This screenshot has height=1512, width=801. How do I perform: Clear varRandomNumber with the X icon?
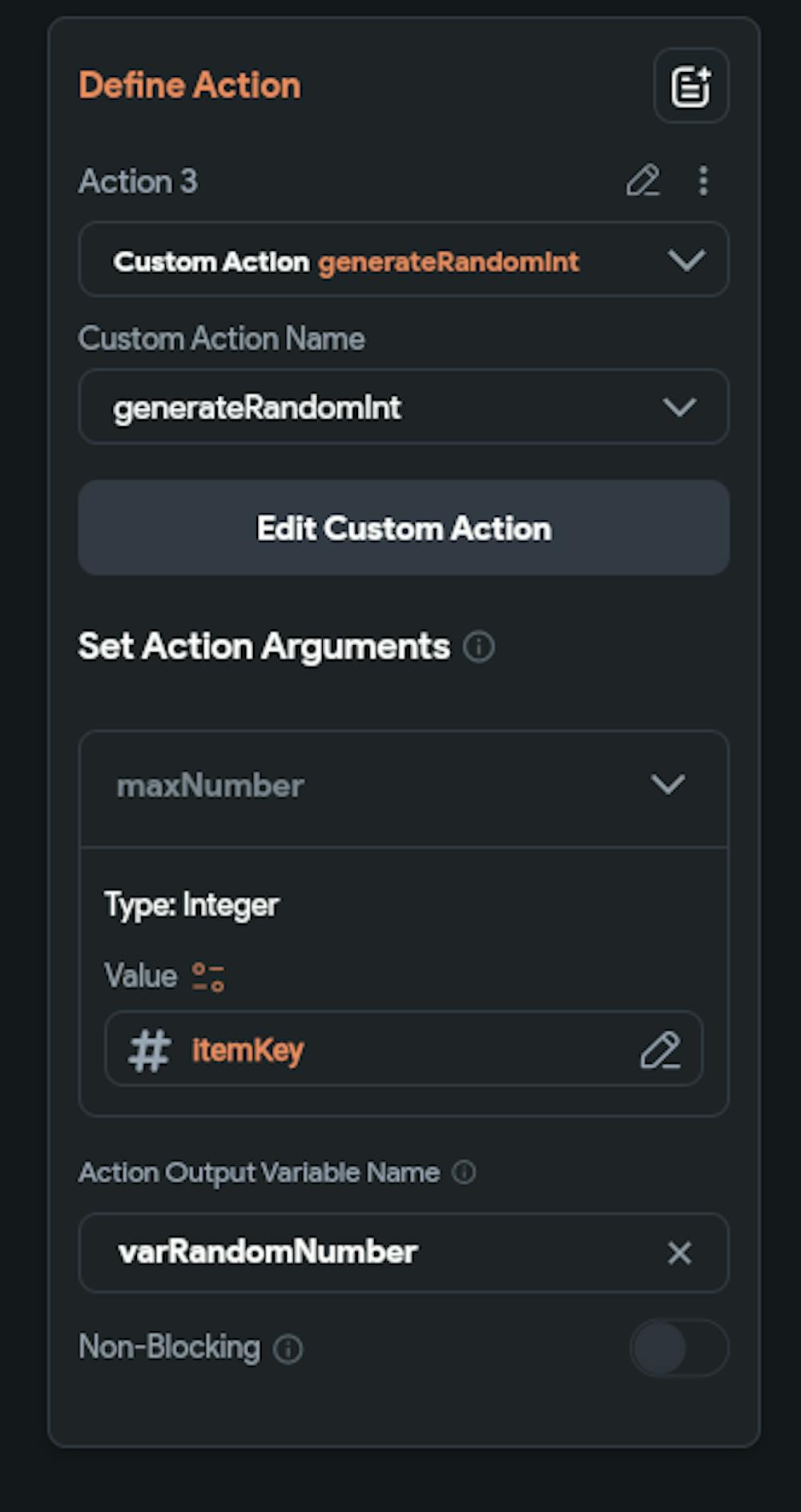(x=679, y=1252)
